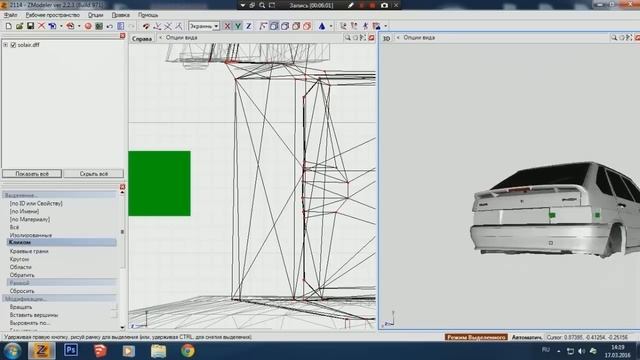The image size is (640, 360).
Task: Open Photoshop from the taskbar
Action: click(x=71, y=350)
